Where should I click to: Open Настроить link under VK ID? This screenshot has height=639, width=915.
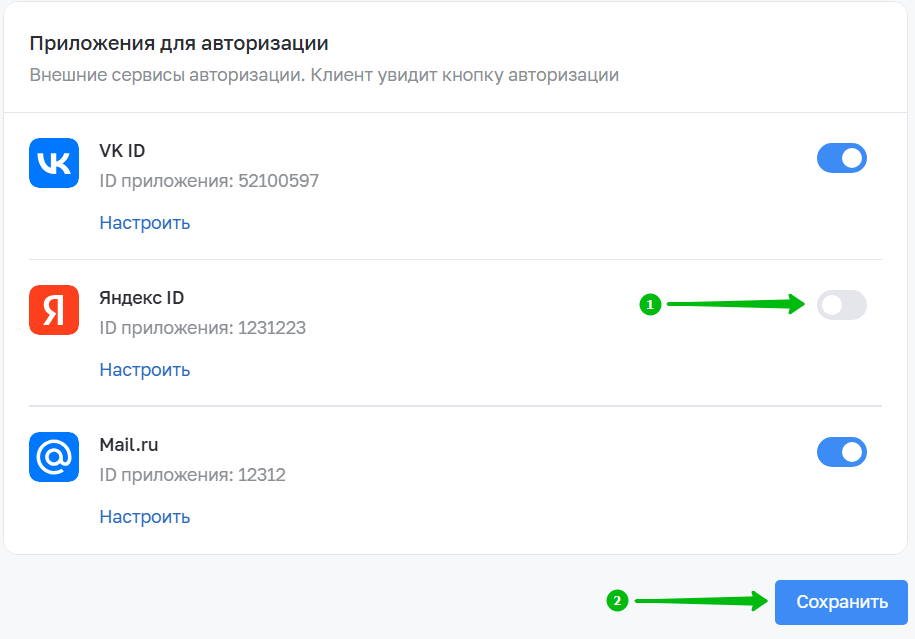click(x=145, y=223)
